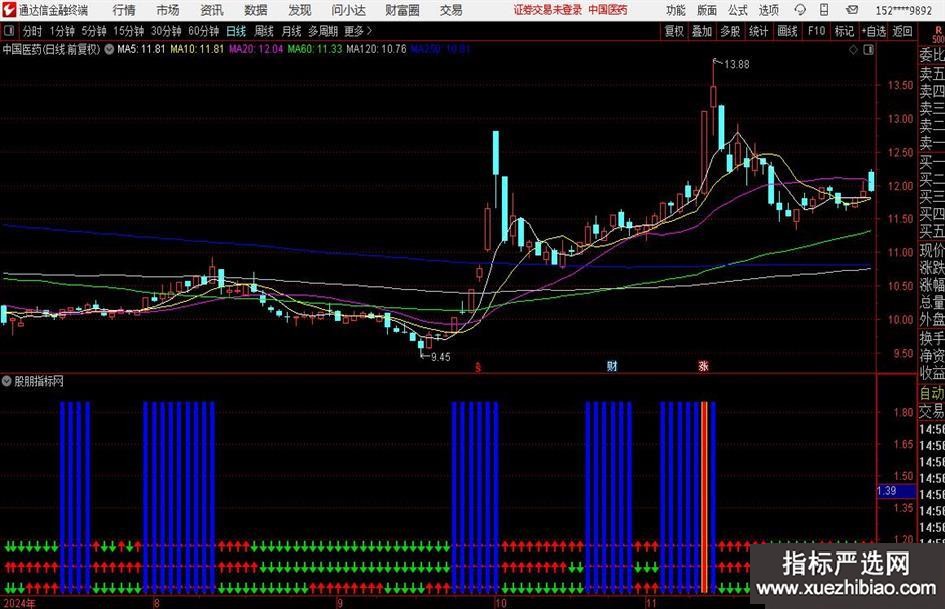Open the 选项 menu
Screen dimensions: 945x609
(768, 10)
